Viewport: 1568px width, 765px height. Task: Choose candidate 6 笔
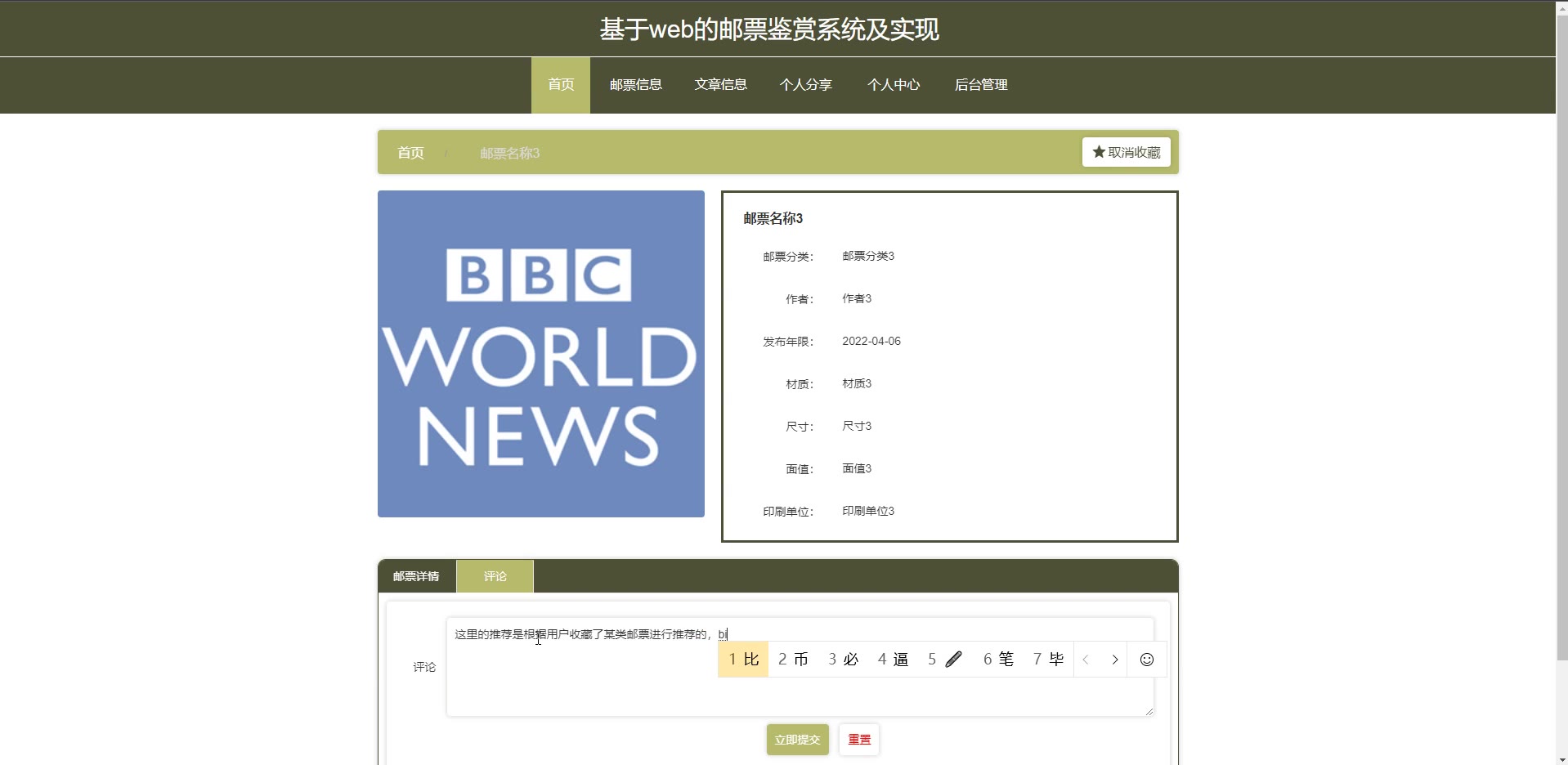[998, 660]
